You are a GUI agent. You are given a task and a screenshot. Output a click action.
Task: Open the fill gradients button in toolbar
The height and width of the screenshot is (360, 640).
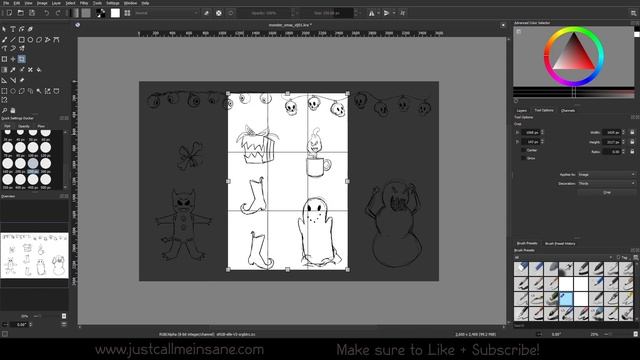[74, 13]
